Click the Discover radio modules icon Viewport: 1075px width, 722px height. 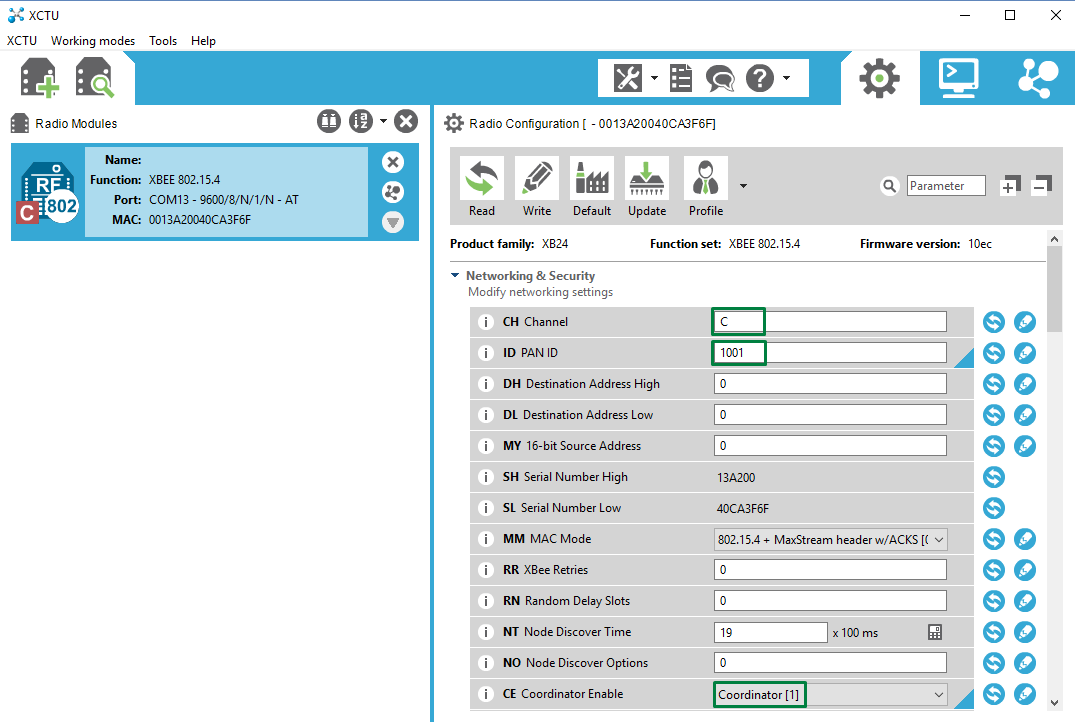[95, 78]
